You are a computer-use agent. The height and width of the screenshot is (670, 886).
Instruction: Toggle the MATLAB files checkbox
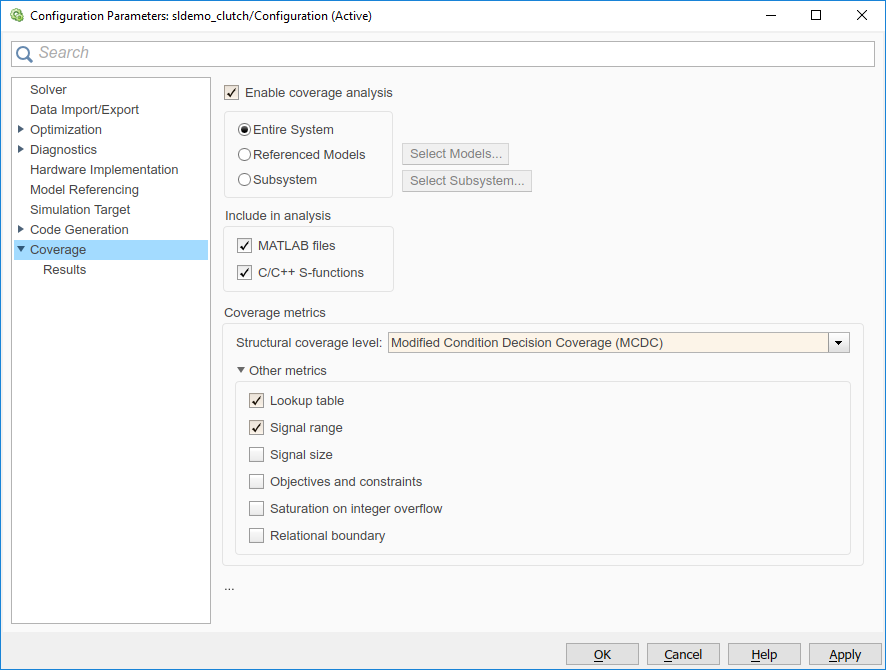[x=245, y=246]
